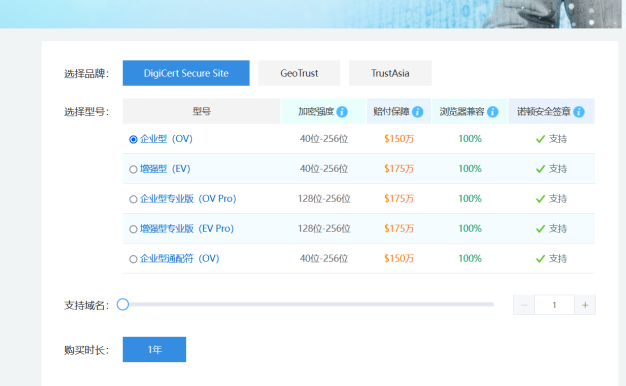Screen dimensions: 626x386
Task: Click info icon next to 加密强度
Action: (x=342, y=112)
